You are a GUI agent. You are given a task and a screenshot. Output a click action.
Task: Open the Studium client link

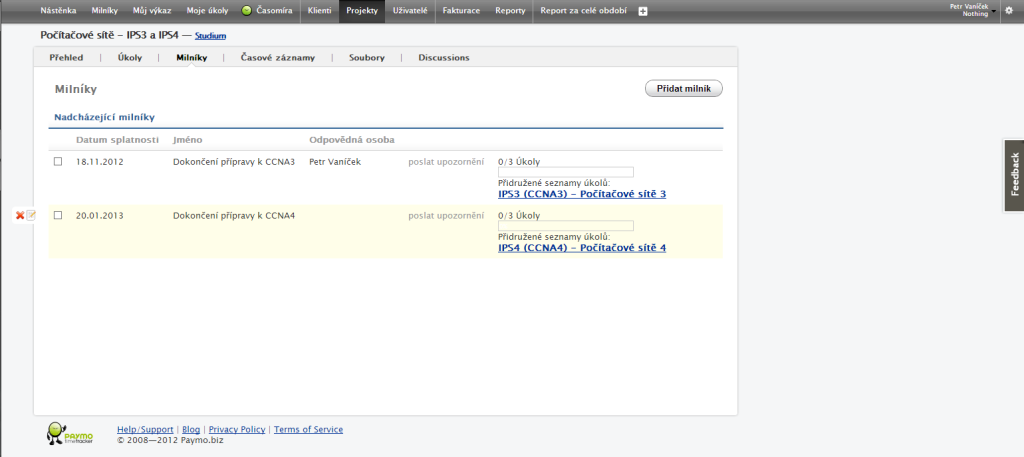pyautogui.click(x=210, y=36)
